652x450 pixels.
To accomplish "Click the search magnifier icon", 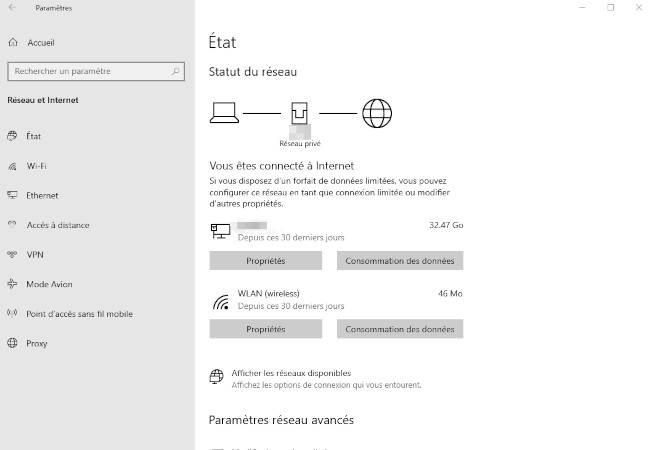I will tap(176, 71).
